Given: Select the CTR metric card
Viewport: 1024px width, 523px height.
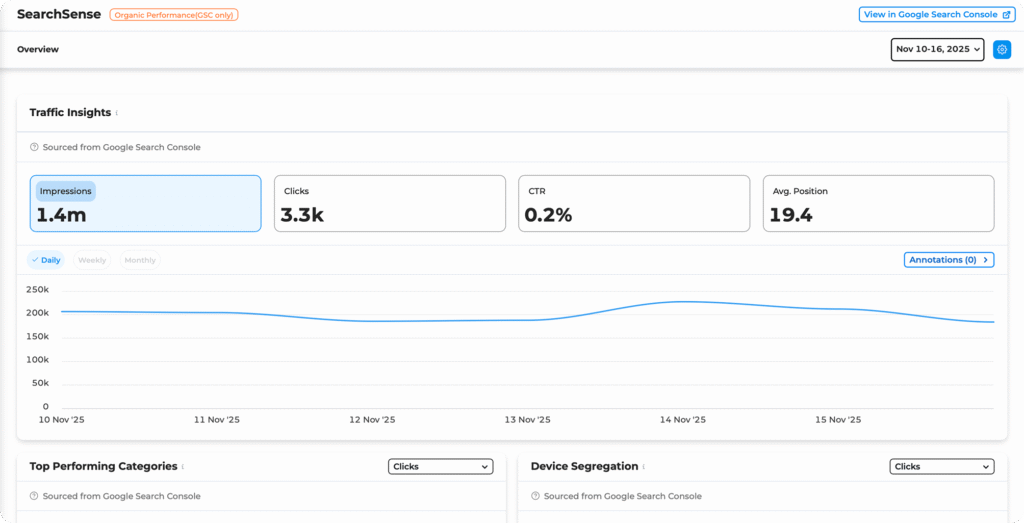Looking at the screenshot, I should pos(633,204).
